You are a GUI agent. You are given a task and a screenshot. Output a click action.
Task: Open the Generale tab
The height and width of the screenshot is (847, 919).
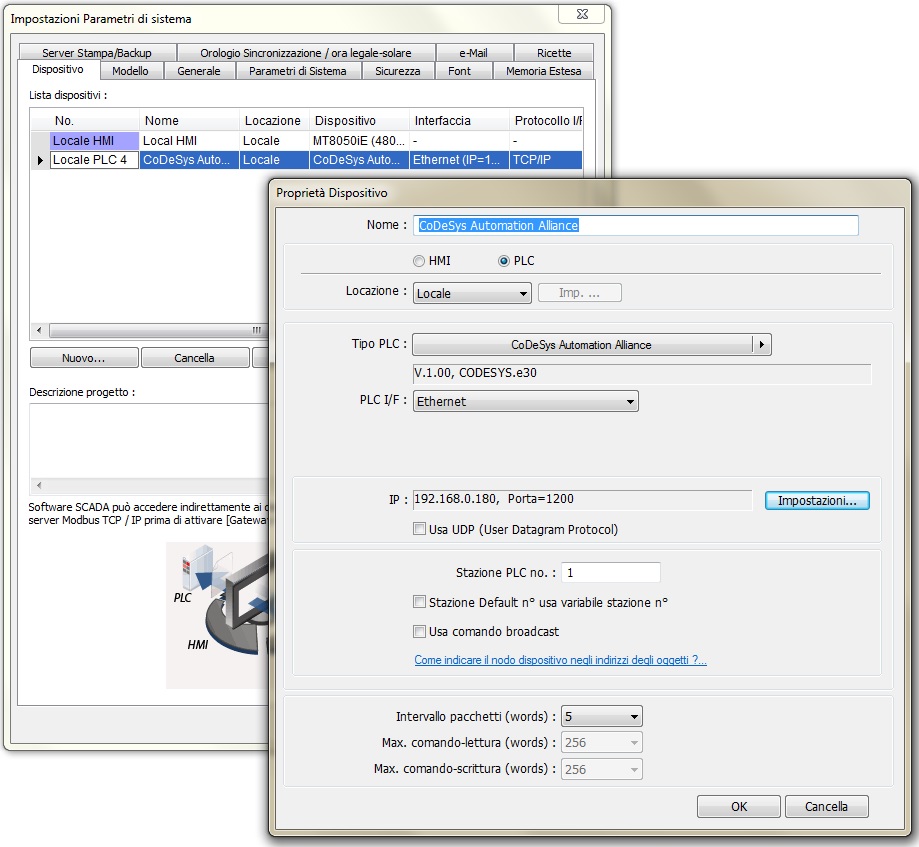click(x=199, y=71)
